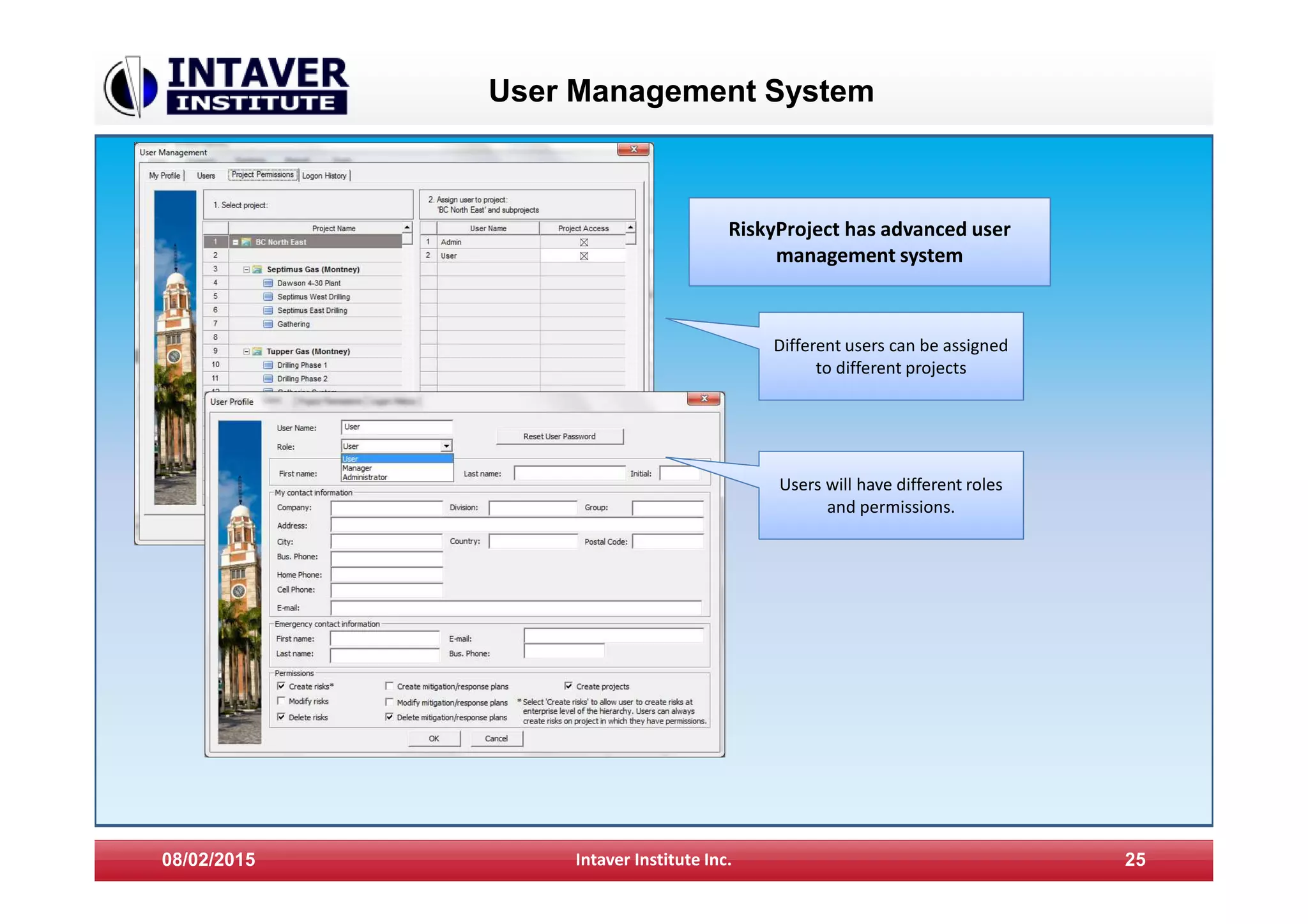Close the User Management window

pyautogui.click(x=634, y=149)
